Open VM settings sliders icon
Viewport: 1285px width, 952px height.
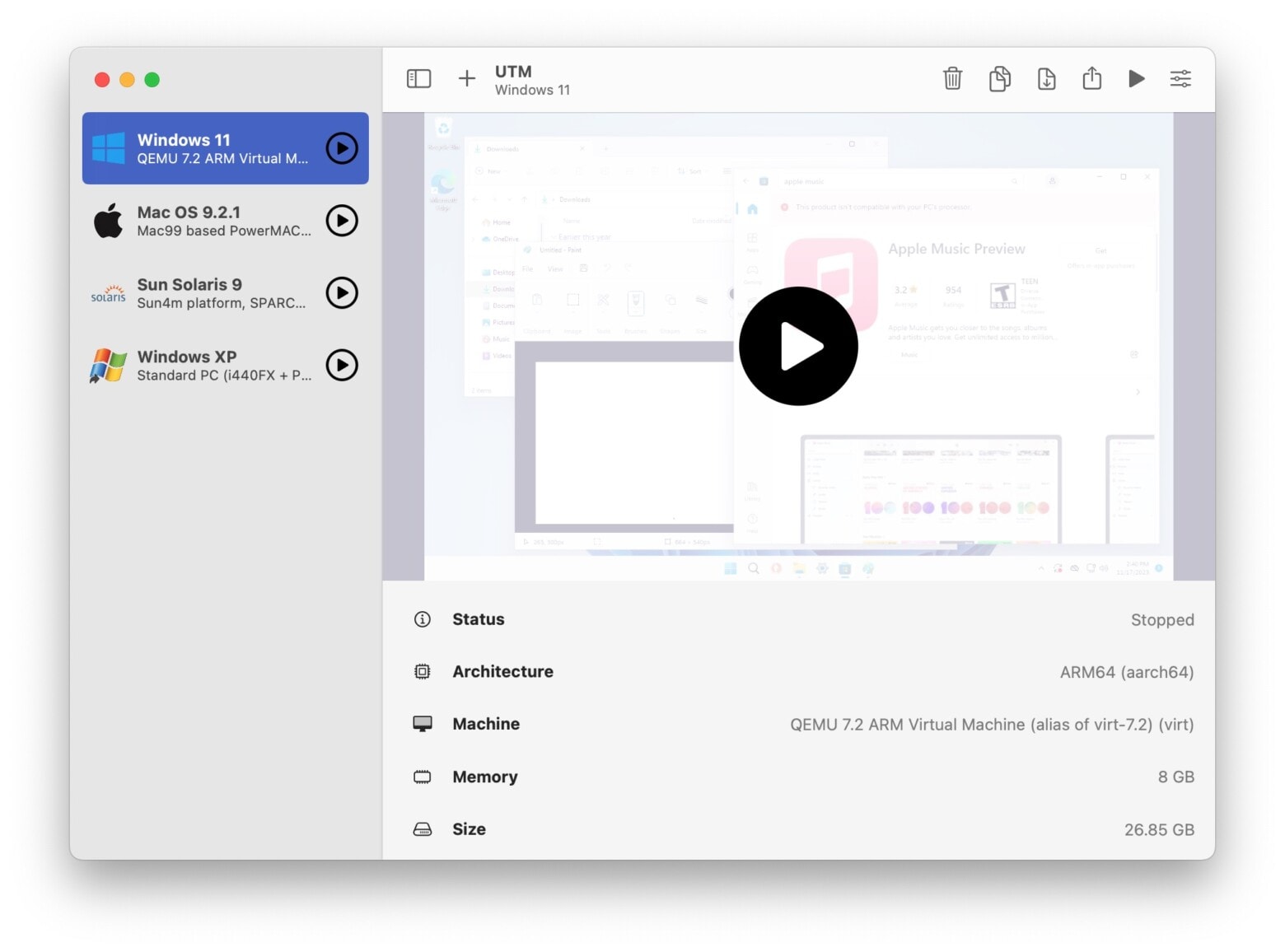click(x=1180, y=79)
